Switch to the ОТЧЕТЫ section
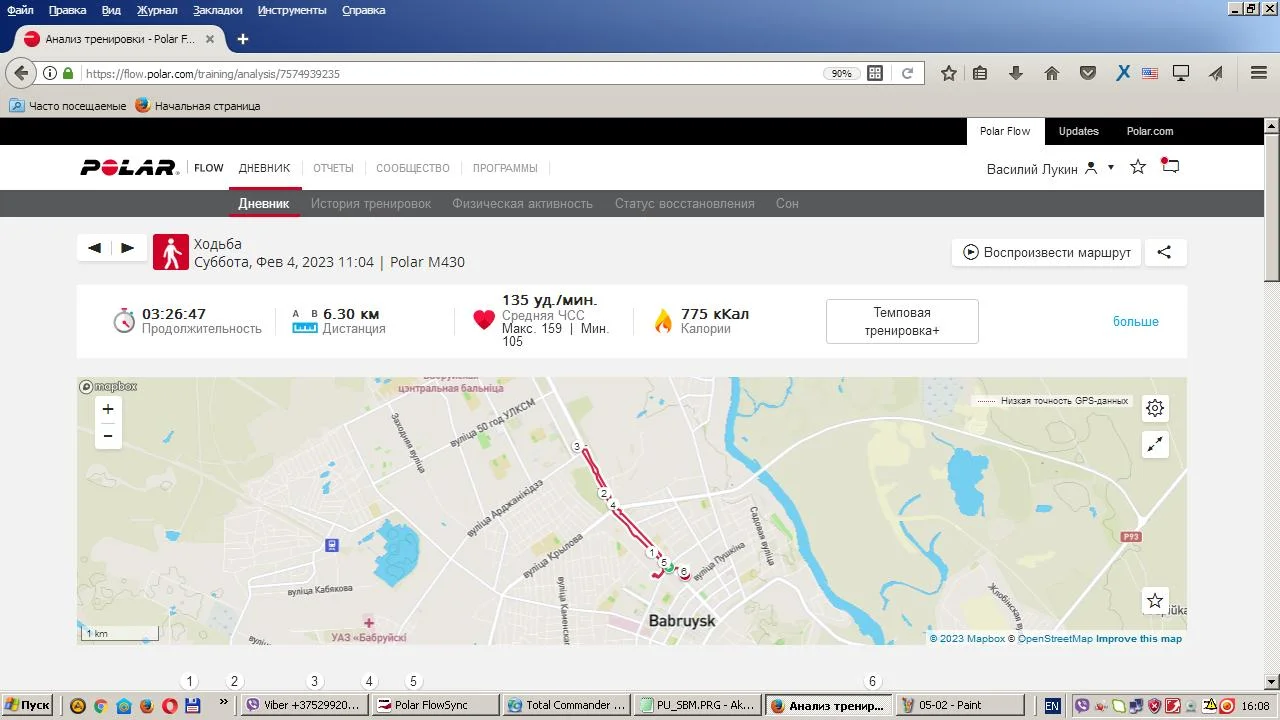Image resolution: width=1280 pixels, height=720 pixels. (333, 168)
